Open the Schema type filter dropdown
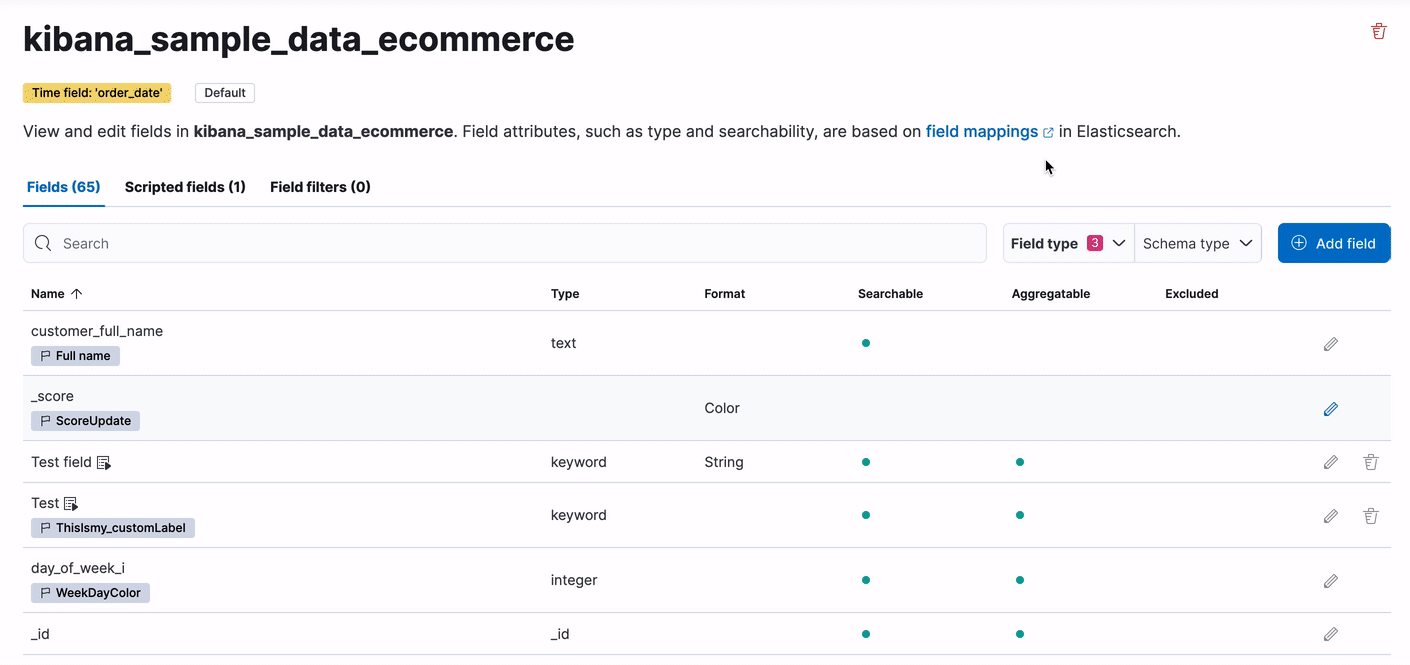This screenshot has height=665, width=1410. [x=1198, y=243]
